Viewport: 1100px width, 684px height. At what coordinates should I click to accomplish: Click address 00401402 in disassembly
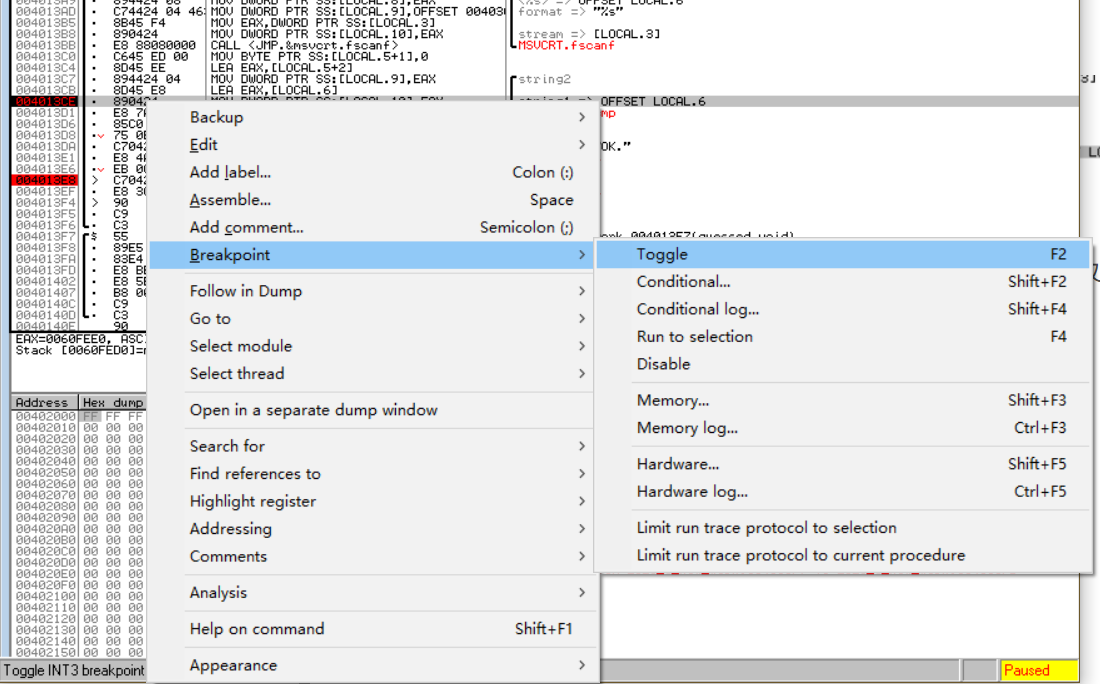45,281
